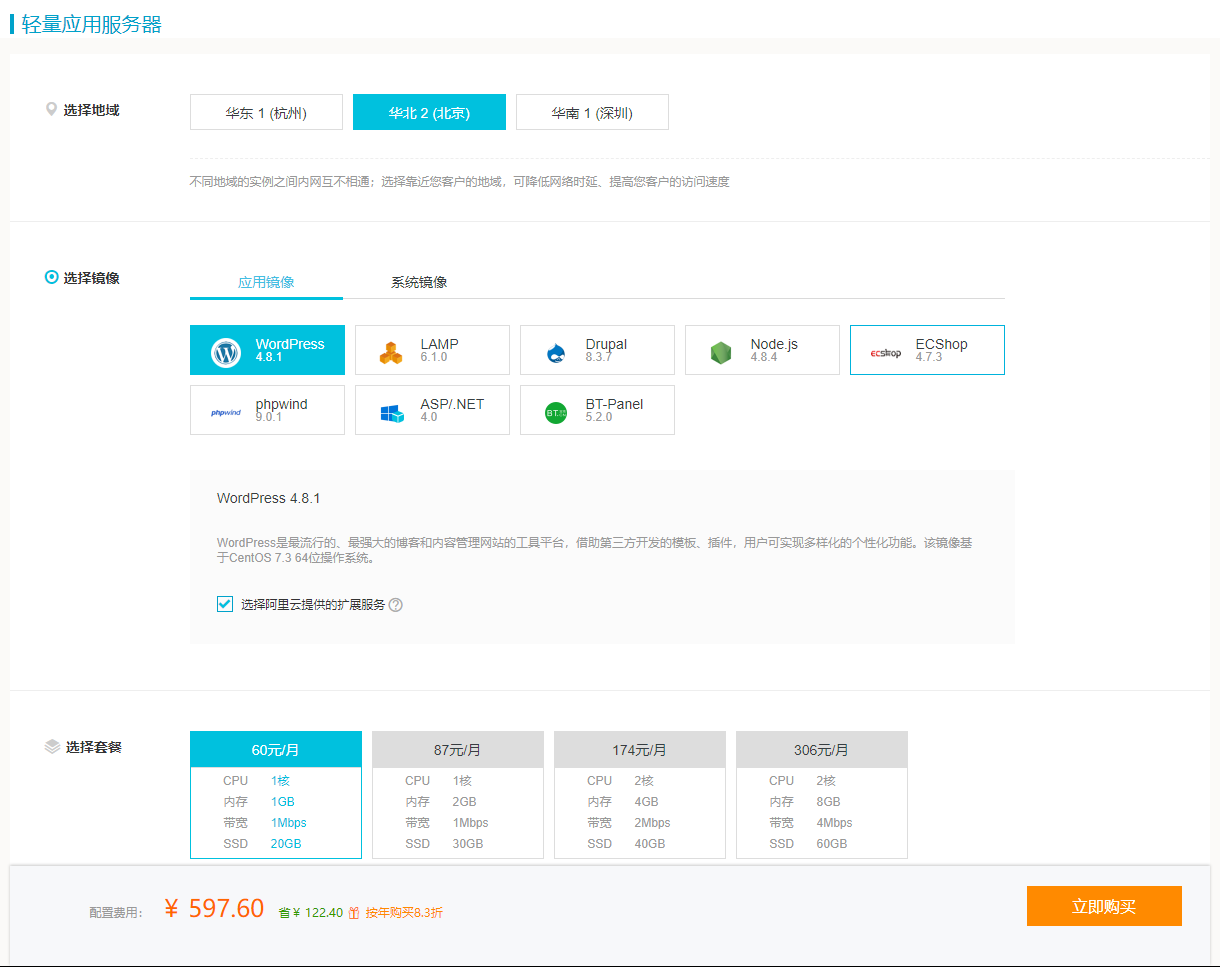Click the ASP/.NET Windows logo icon

(391, 413)
